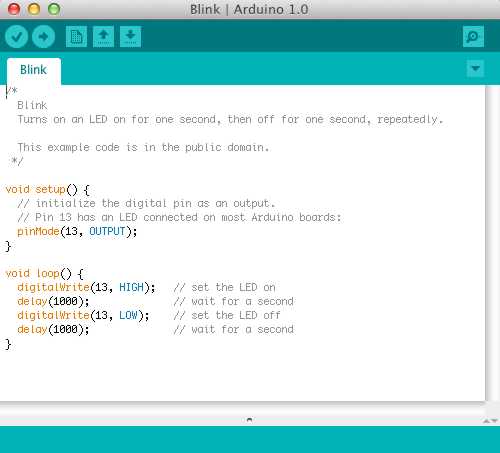Screen dimensions: 500x453
Task: Click the 'Turns on an LED on for one second' comment
Action: (230, 119)
